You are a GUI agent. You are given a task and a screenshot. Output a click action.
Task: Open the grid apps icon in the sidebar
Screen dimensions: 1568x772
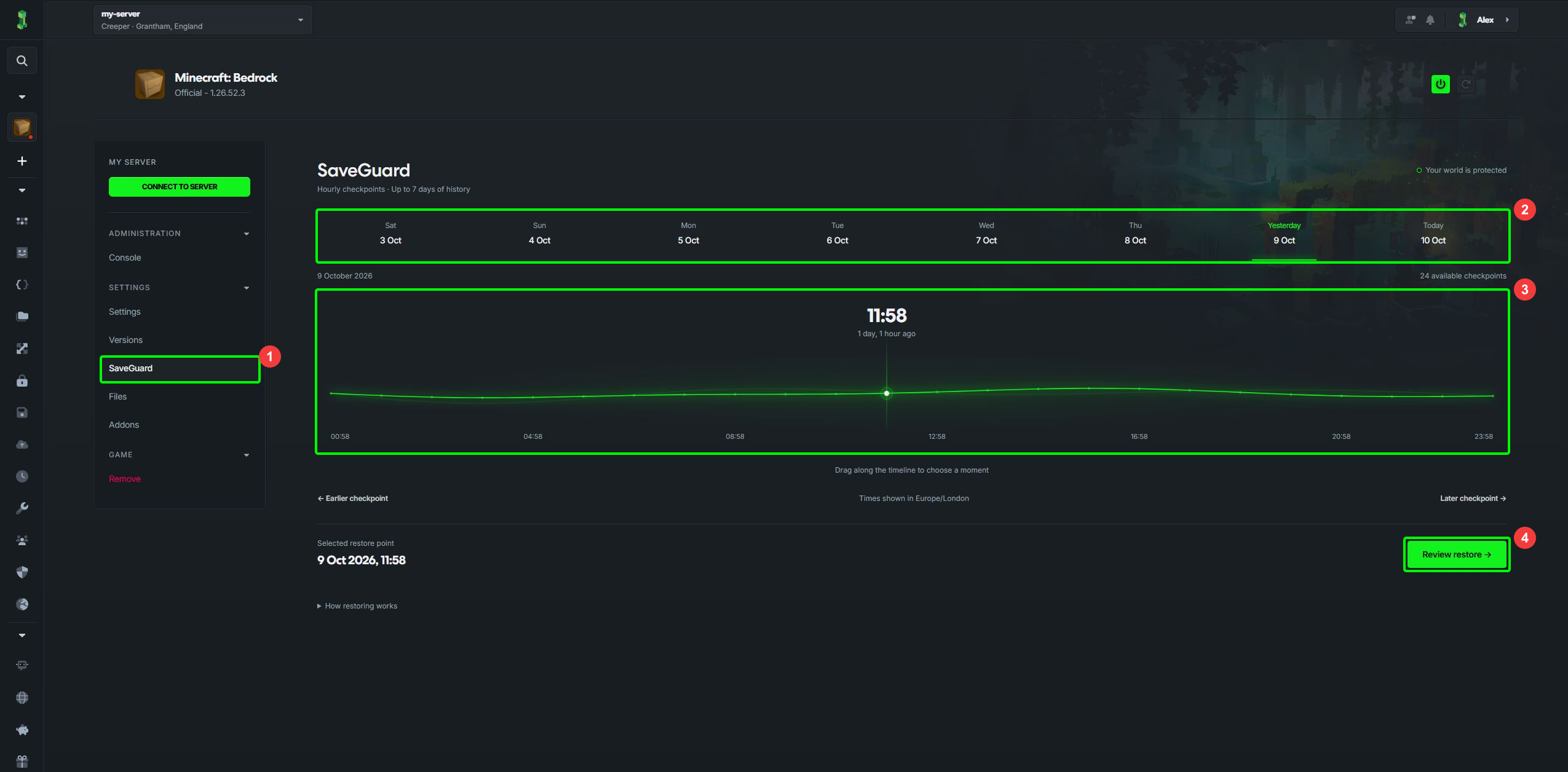(x=22, y=221)
